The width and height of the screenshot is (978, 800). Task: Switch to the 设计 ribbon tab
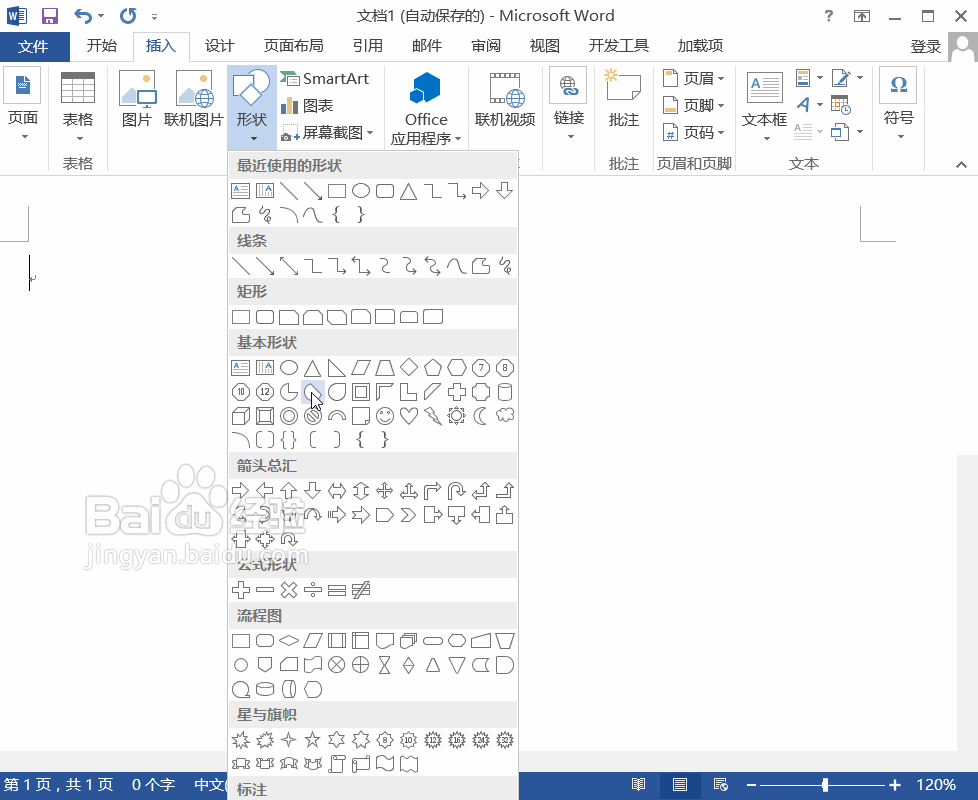tap(219, 45)
